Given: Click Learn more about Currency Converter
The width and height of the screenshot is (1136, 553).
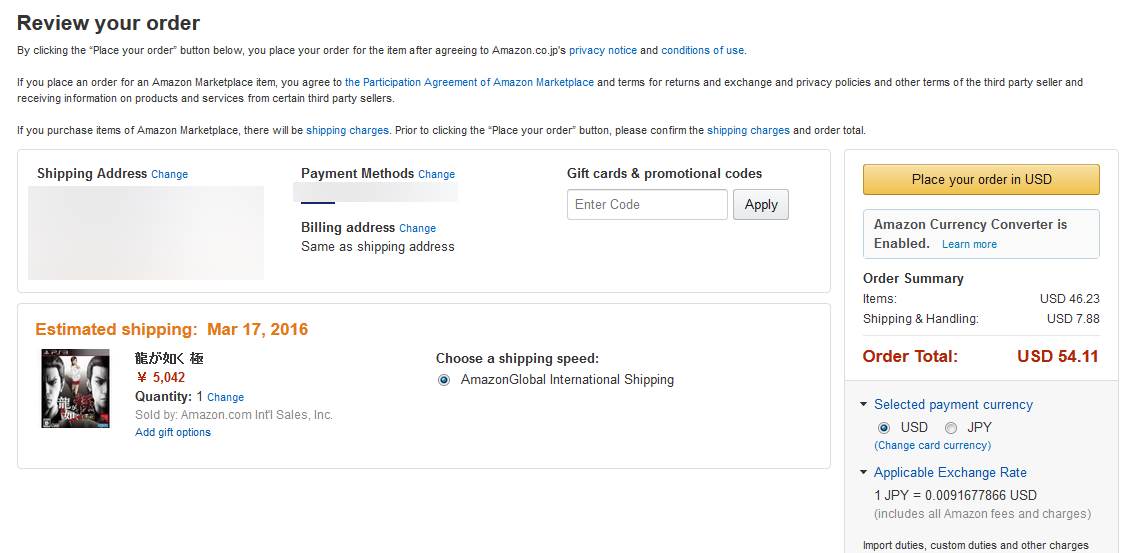Looking at the screenshot, I should 969,244.
